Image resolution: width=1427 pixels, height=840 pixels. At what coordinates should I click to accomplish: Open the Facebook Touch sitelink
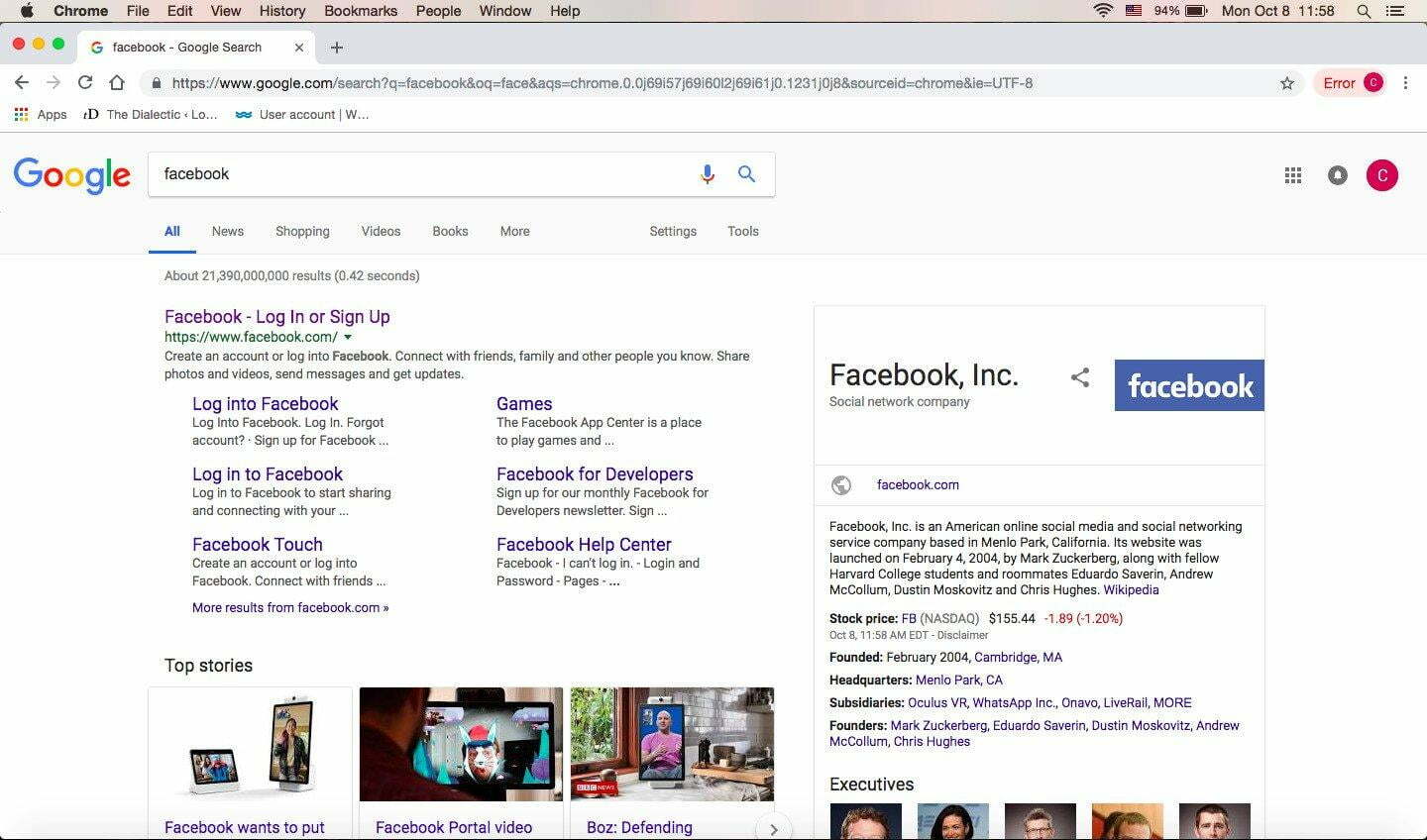258,545
